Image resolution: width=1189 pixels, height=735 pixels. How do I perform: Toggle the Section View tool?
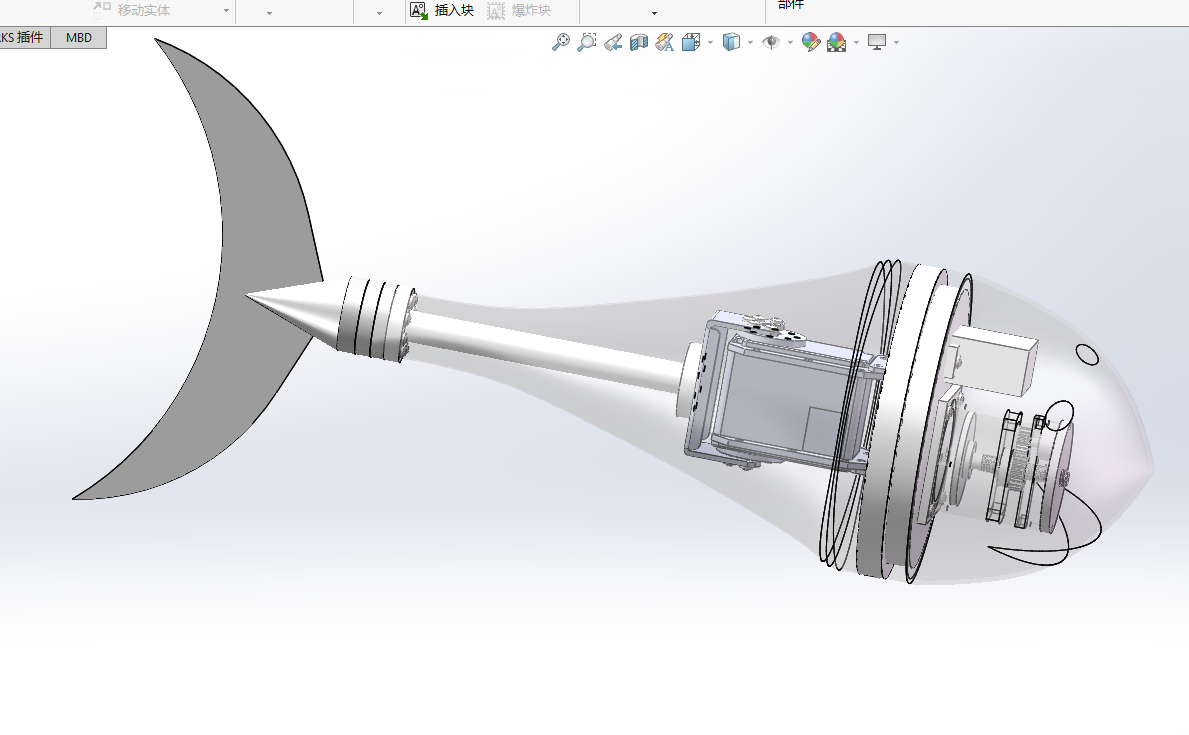[638, 42]
